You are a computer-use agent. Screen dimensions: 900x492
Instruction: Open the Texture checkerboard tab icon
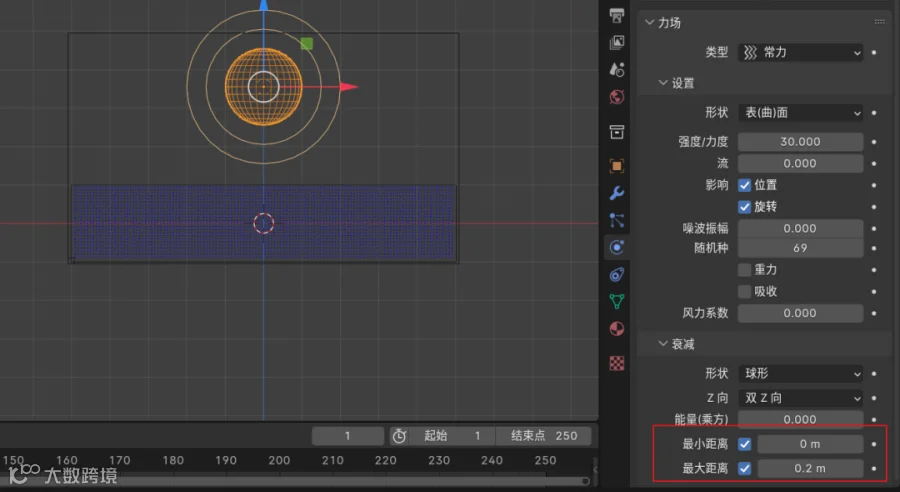[x=617, y=363]
